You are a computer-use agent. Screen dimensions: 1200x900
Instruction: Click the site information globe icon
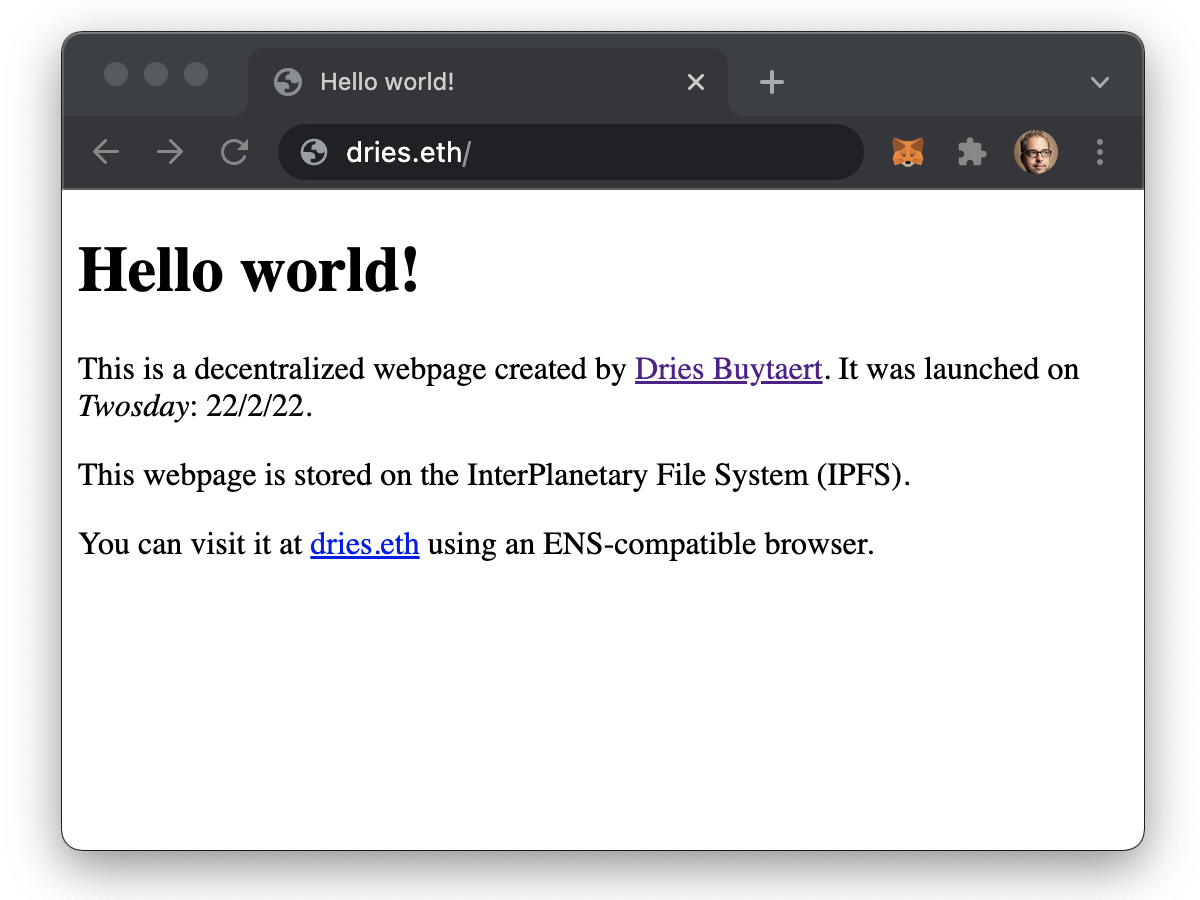click(x=312, y=152)
